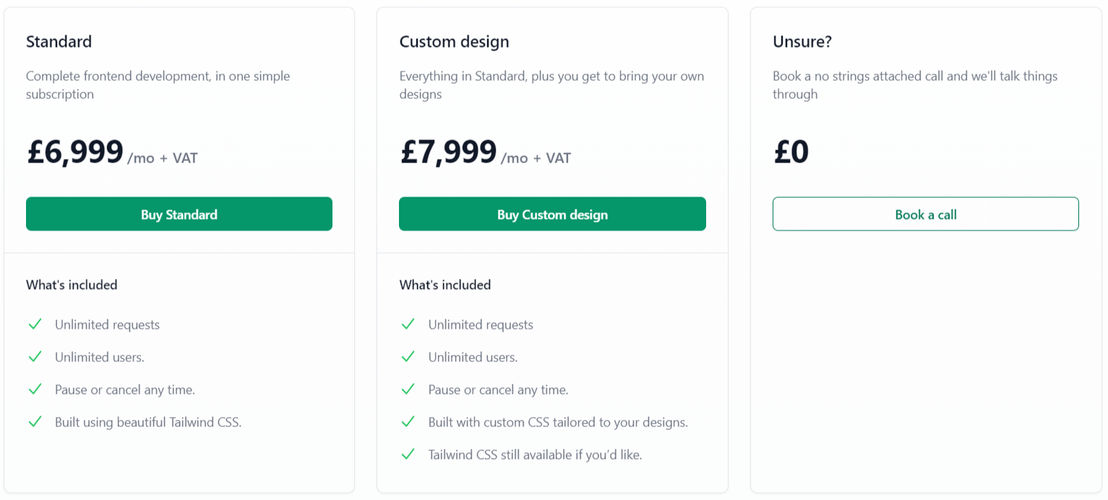Click checkmark beside Standard's Pause or cancel any time
Screen dimensions: 1108x500
tap(35, 389)
